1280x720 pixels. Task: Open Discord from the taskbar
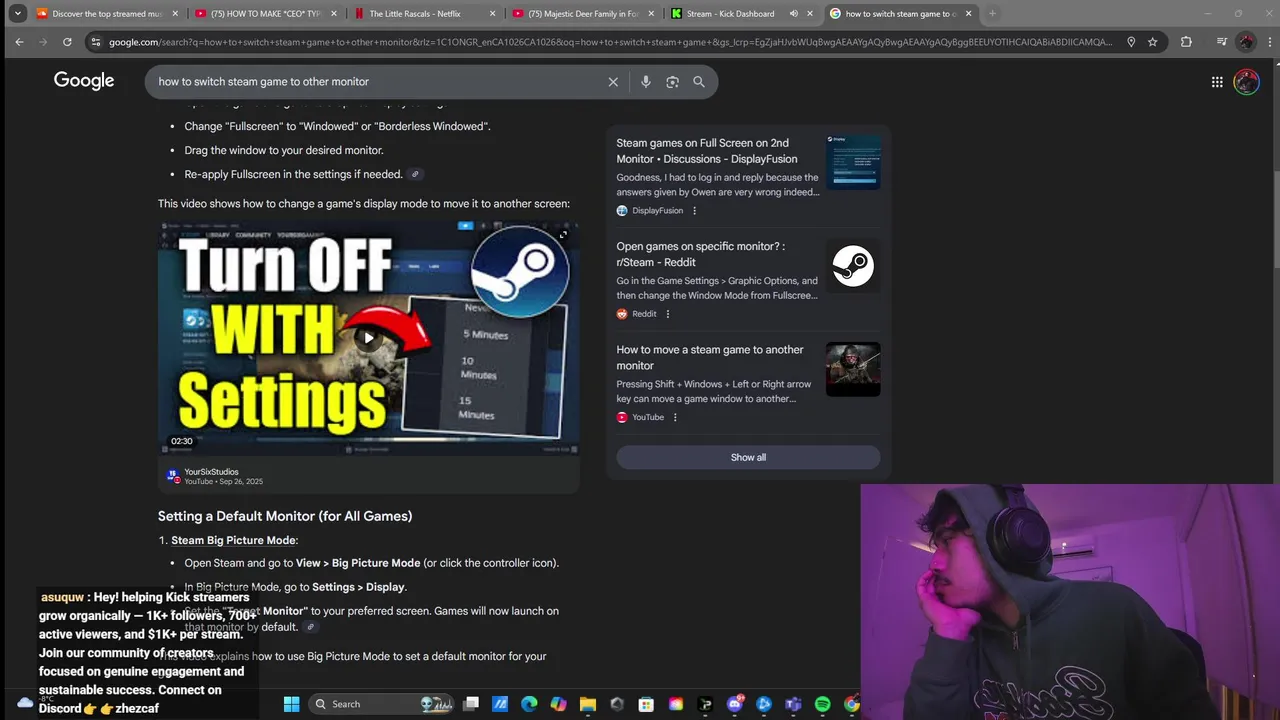point(735,704)
